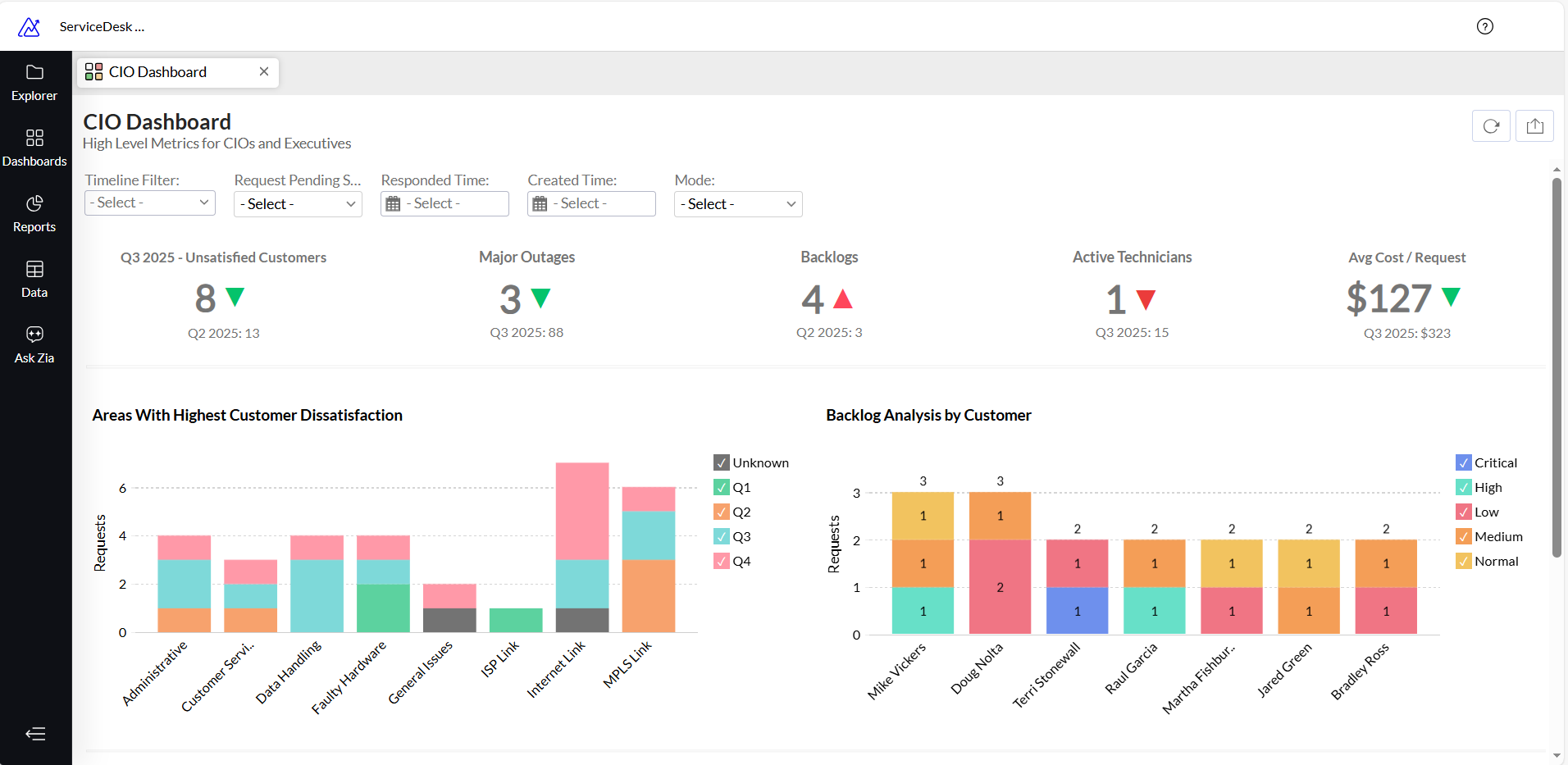This screenshot has height=765, width=1568.
Task: Disable the Critical priority legend checkbox
Action: [1463, 462]
